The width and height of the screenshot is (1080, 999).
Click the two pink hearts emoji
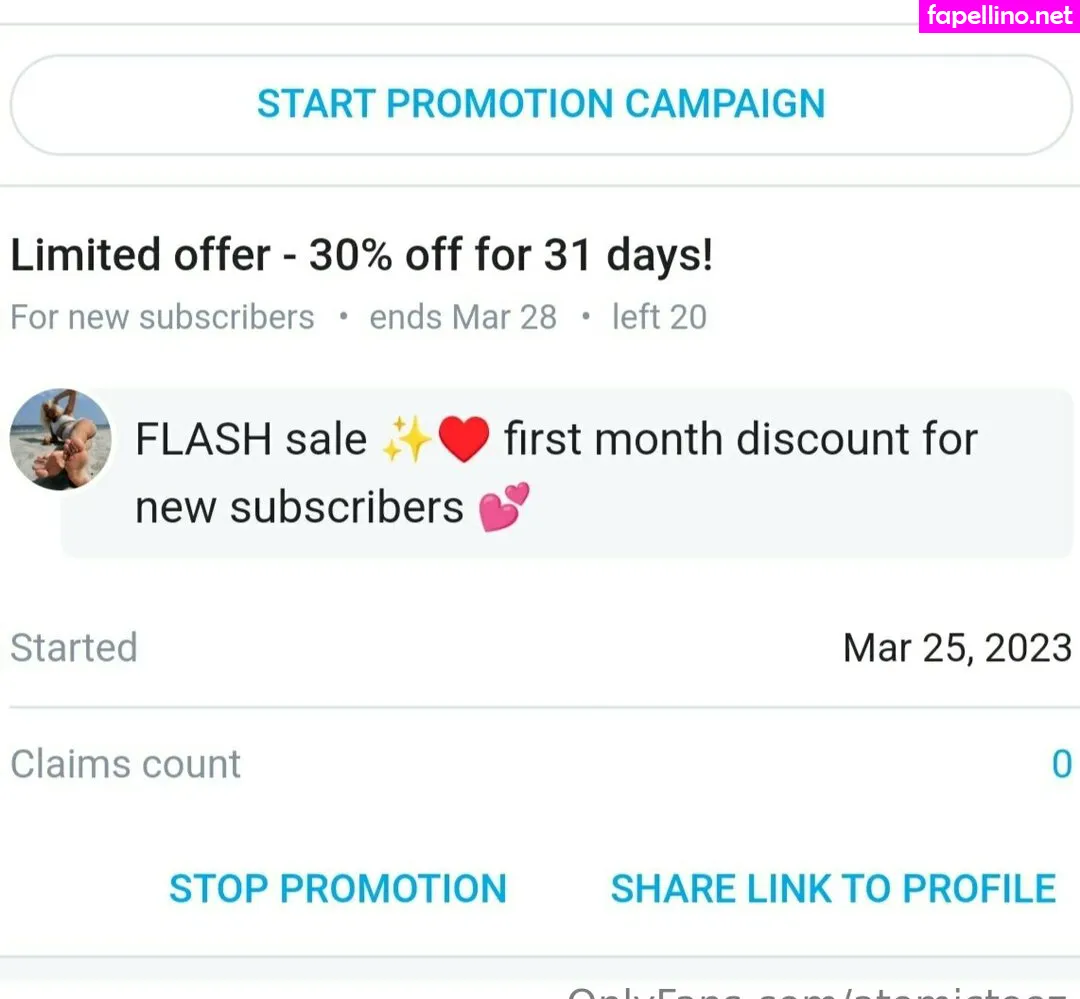coord(504,507)
